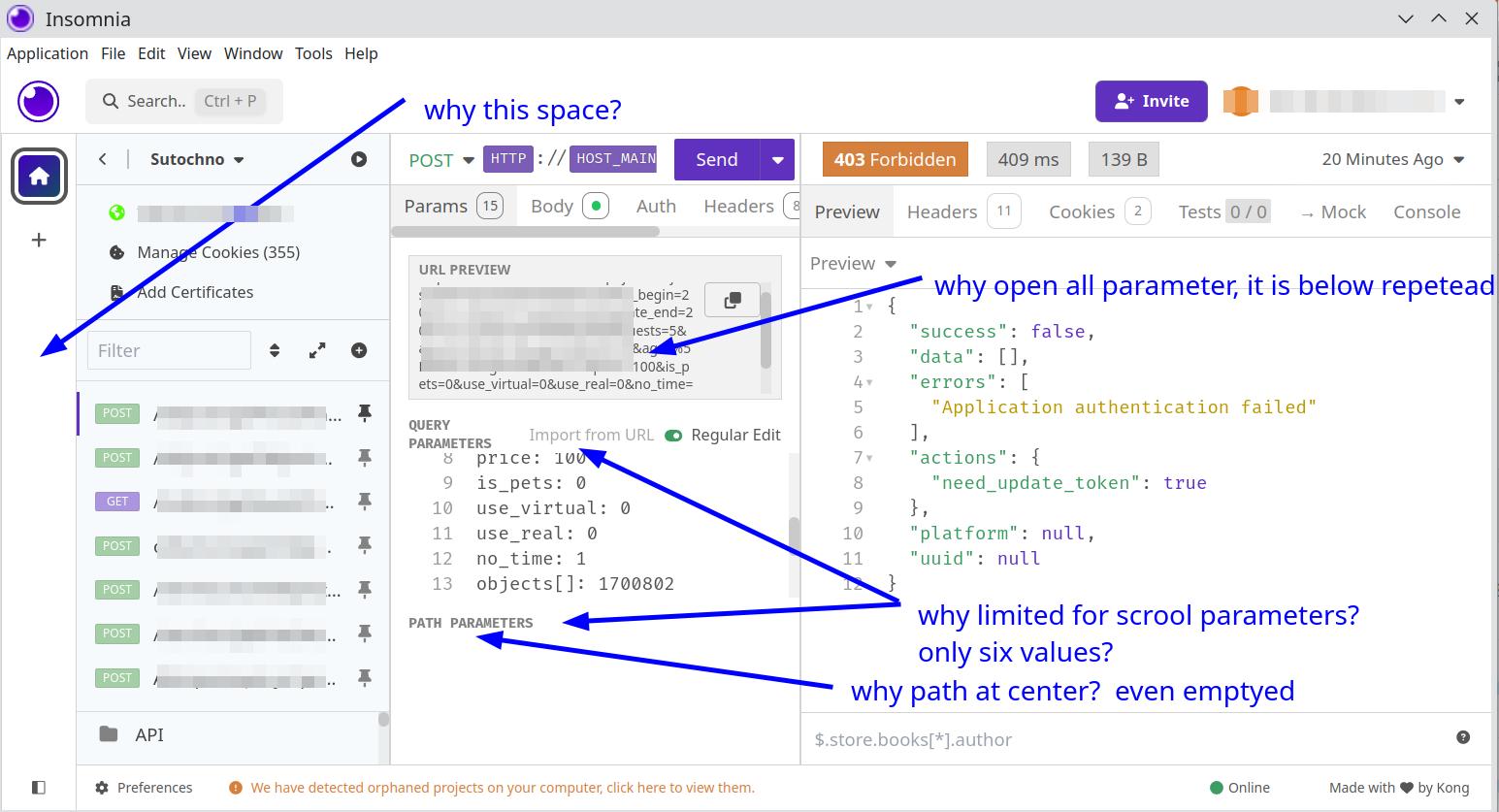Click the URL preview vertical scrollbar

[766, 330]
